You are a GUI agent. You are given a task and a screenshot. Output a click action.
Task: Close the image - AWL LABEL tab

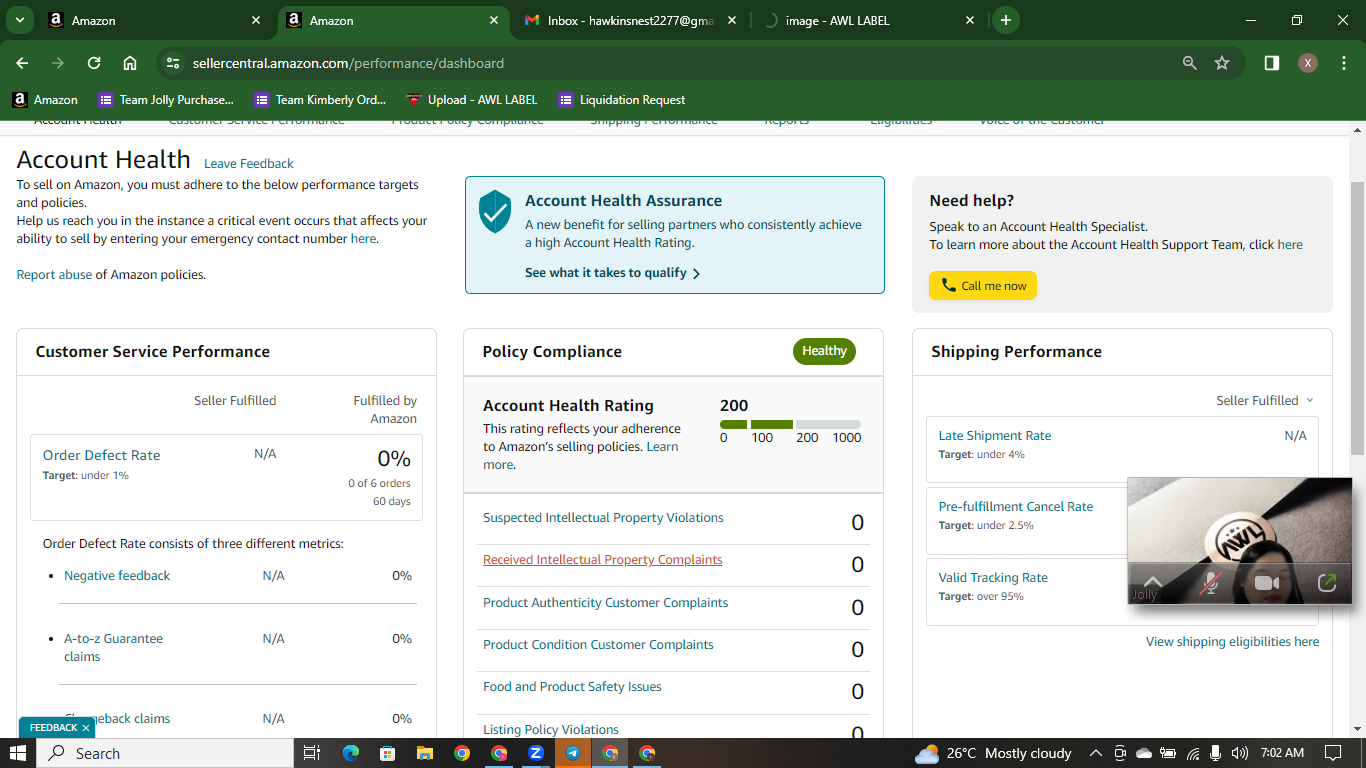(x=970, y=20)
